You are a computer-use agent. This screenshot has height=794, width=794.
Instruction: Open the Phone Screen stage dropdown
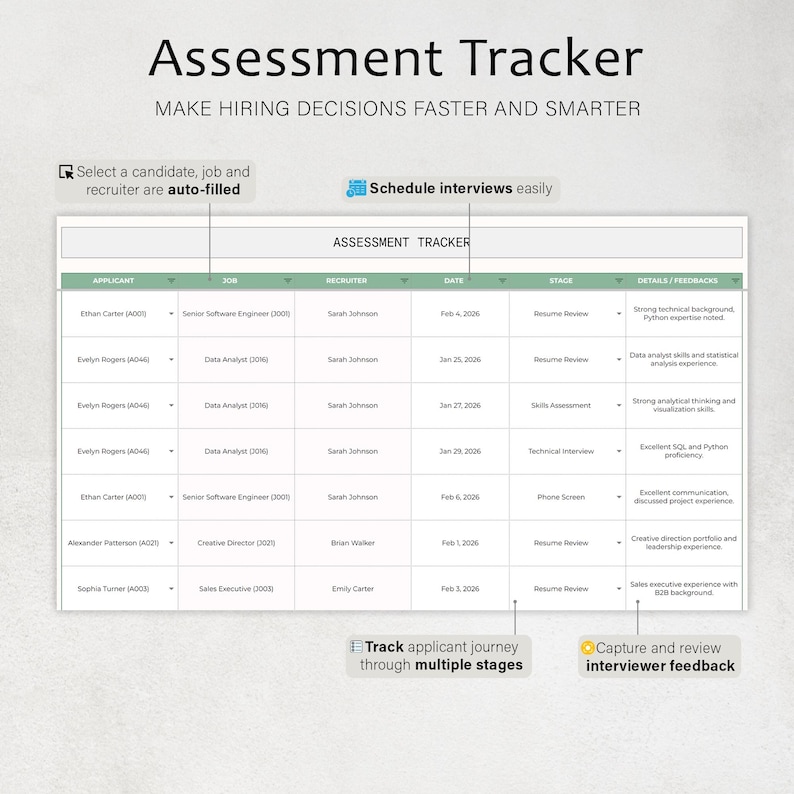coord(619,497)
